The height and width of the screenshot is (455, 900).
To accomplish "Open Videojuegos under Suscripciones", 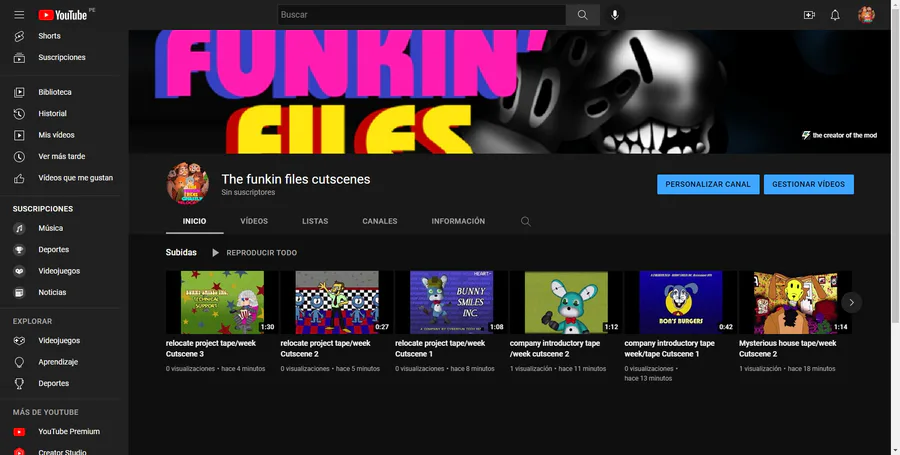I will (x=60, y=271).
